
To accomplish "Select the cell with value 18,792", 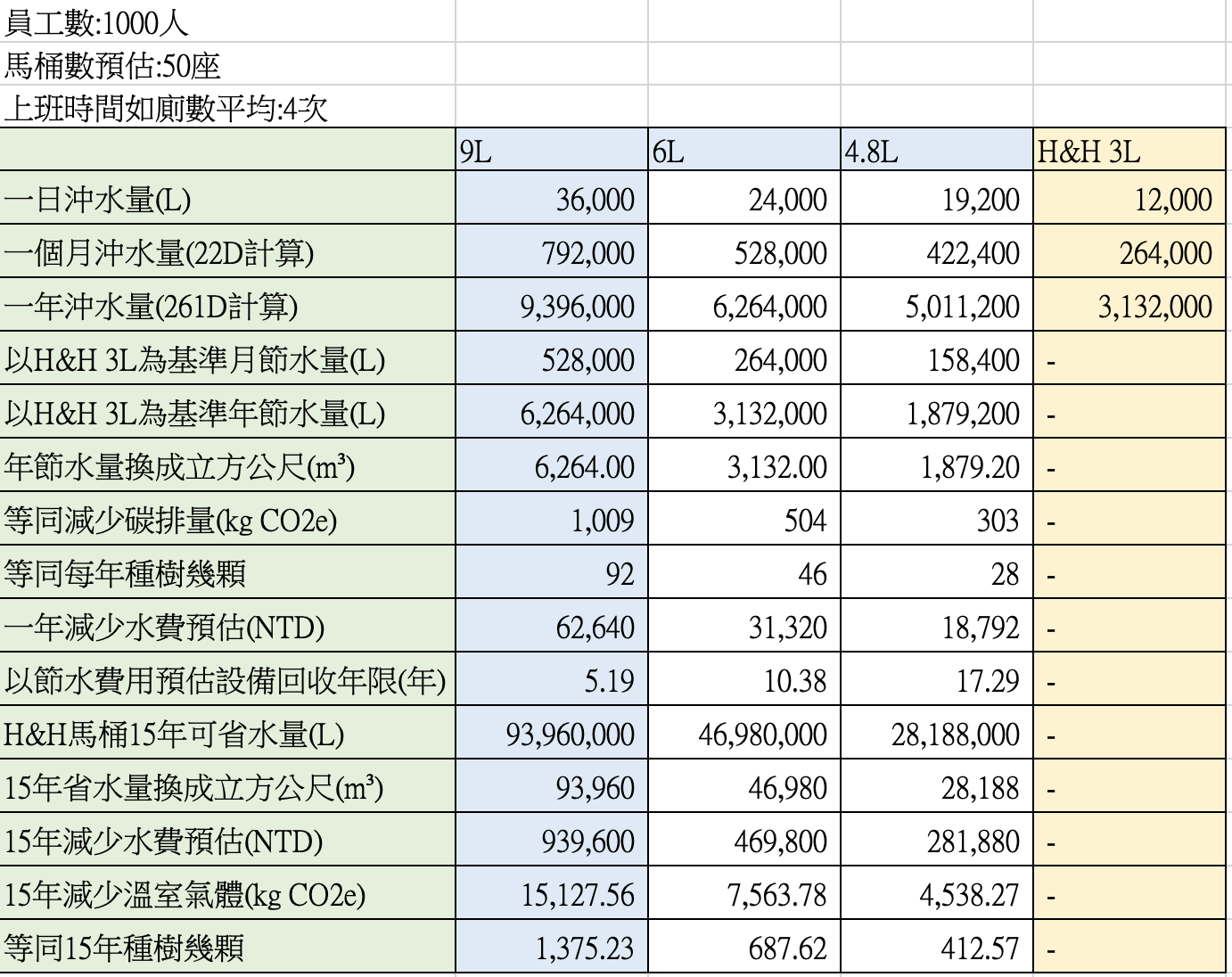I will pyautogui.click(x=937, y=626).
